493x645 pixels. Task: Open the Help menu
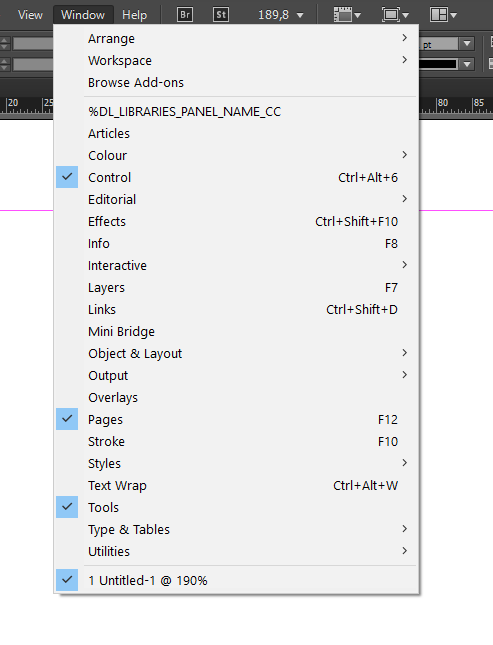pyautogui.click(x=134, y=15)
